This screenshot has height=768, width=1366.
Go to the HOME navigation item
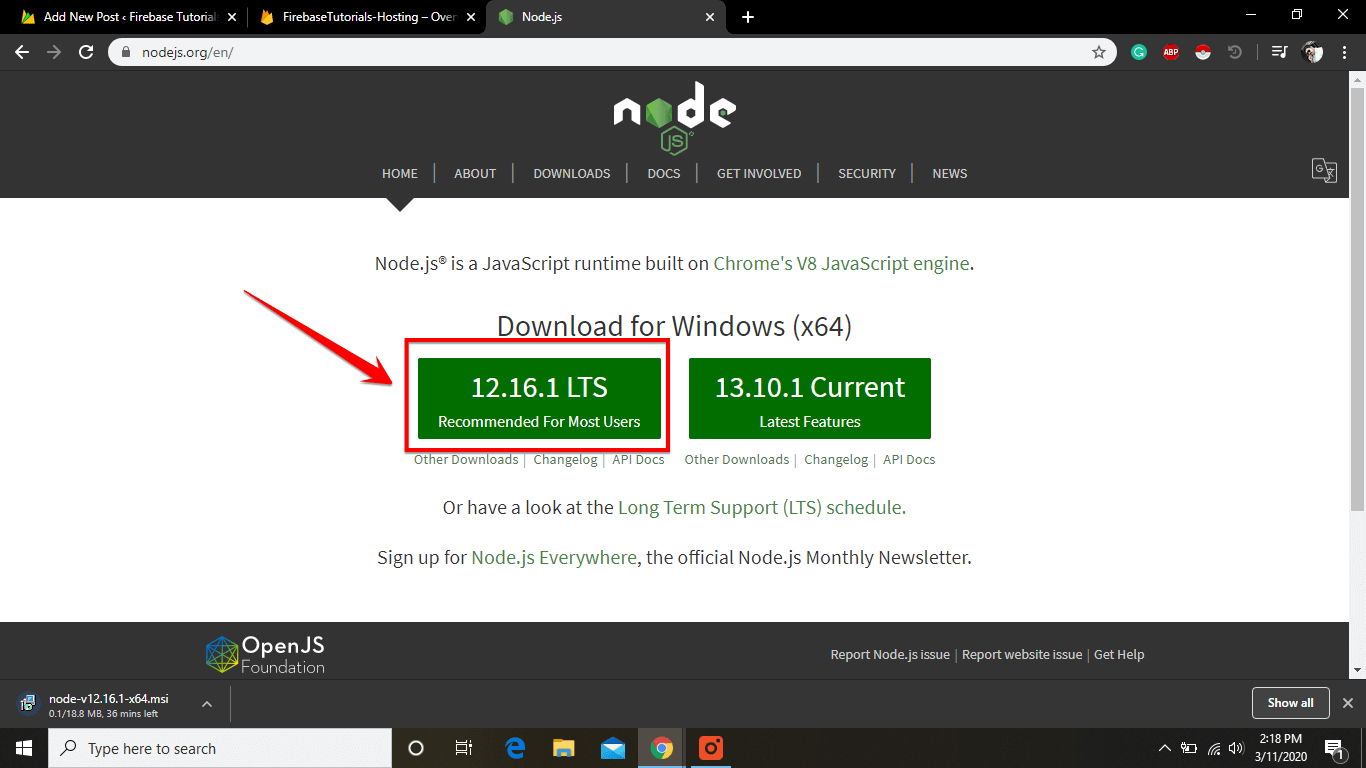pos(400,173)
